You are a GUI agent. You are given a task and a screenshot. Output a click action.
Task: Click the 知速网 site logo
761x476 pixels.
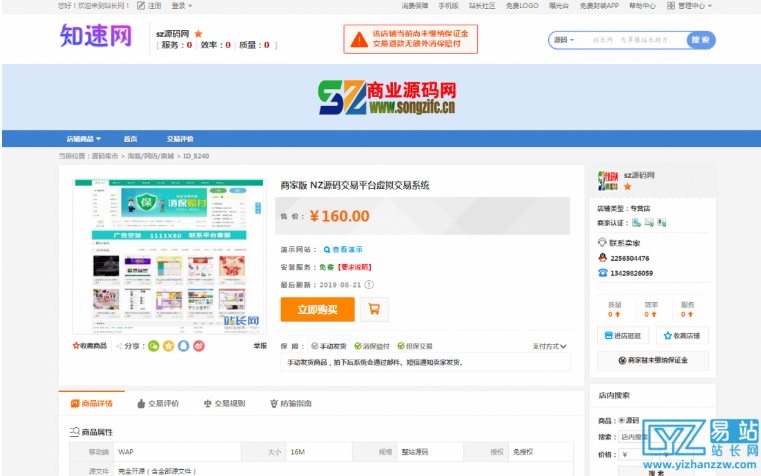click(96, 35)
